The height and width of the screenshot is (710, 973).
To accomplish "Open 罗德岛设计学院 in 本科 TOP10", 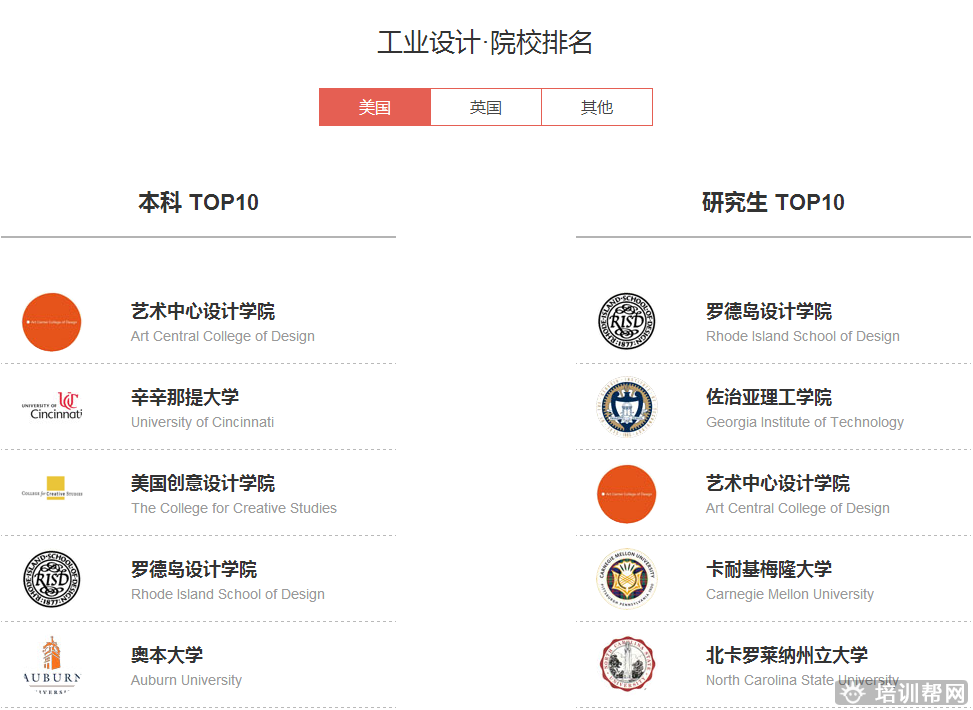I will [x=194, y=570].
